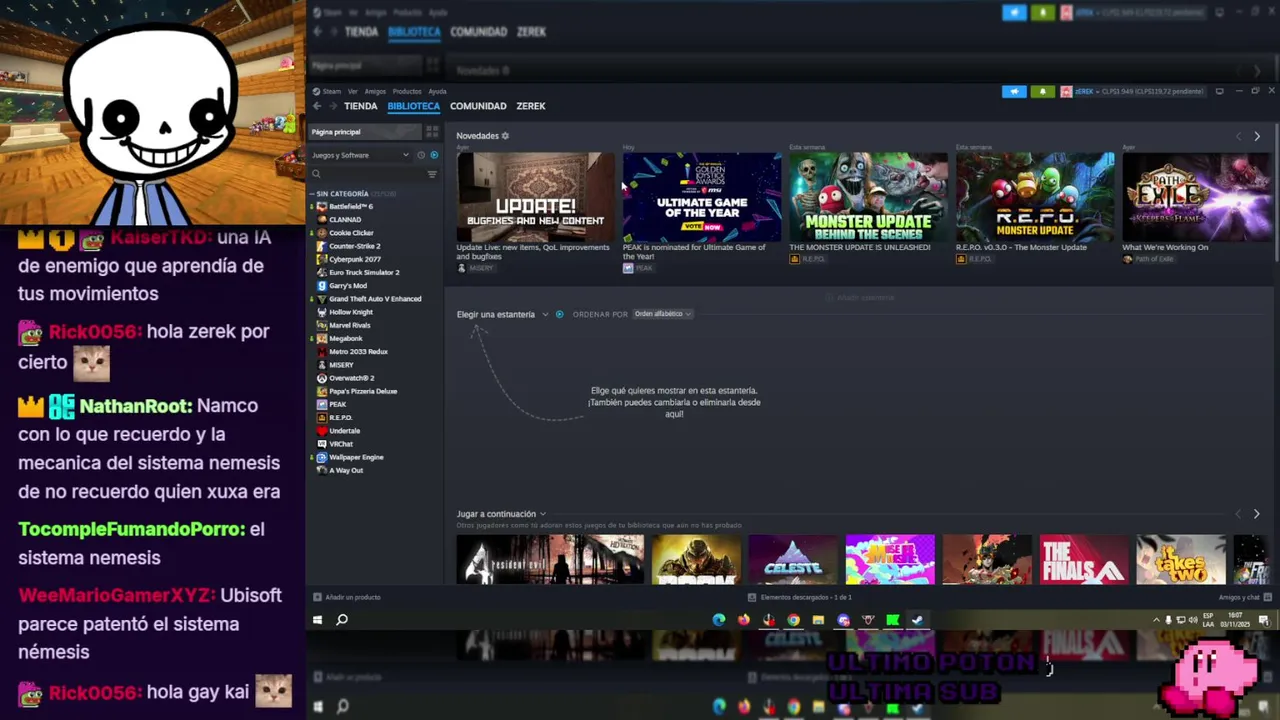Go back with Steam's left navigation arrow
The height and width of the screenshot is (720, 1280).
(317, 106)
